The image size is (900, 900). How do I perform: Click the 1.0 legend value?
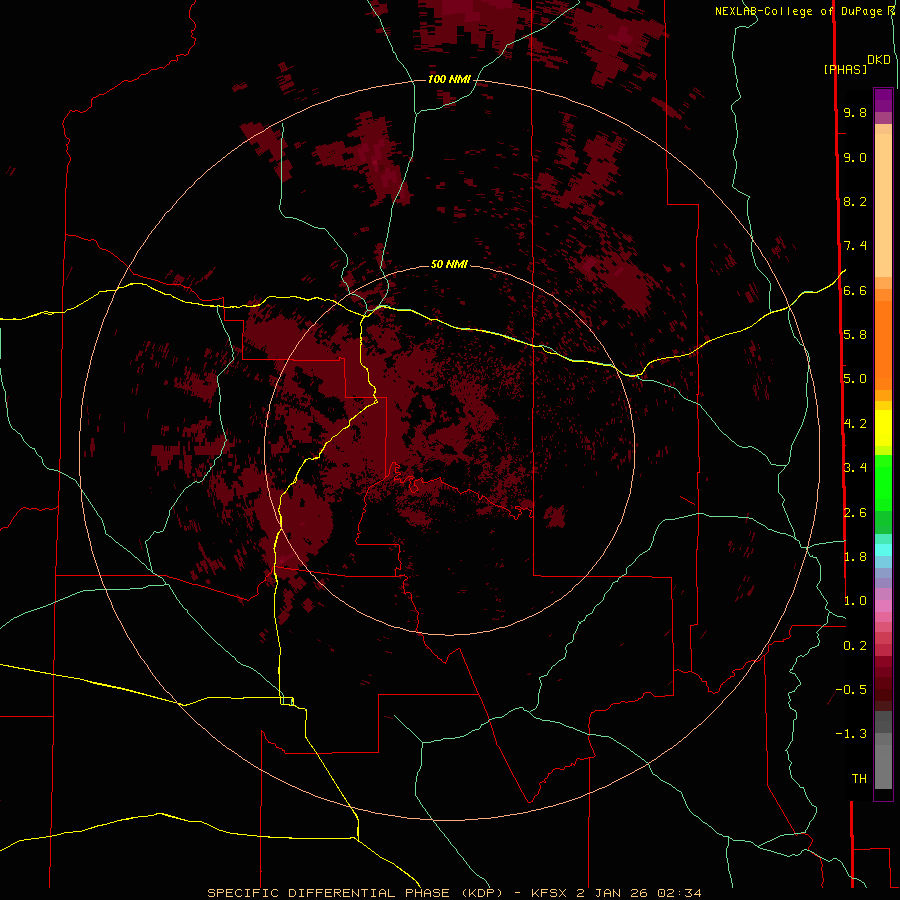(x=855, y=601)
